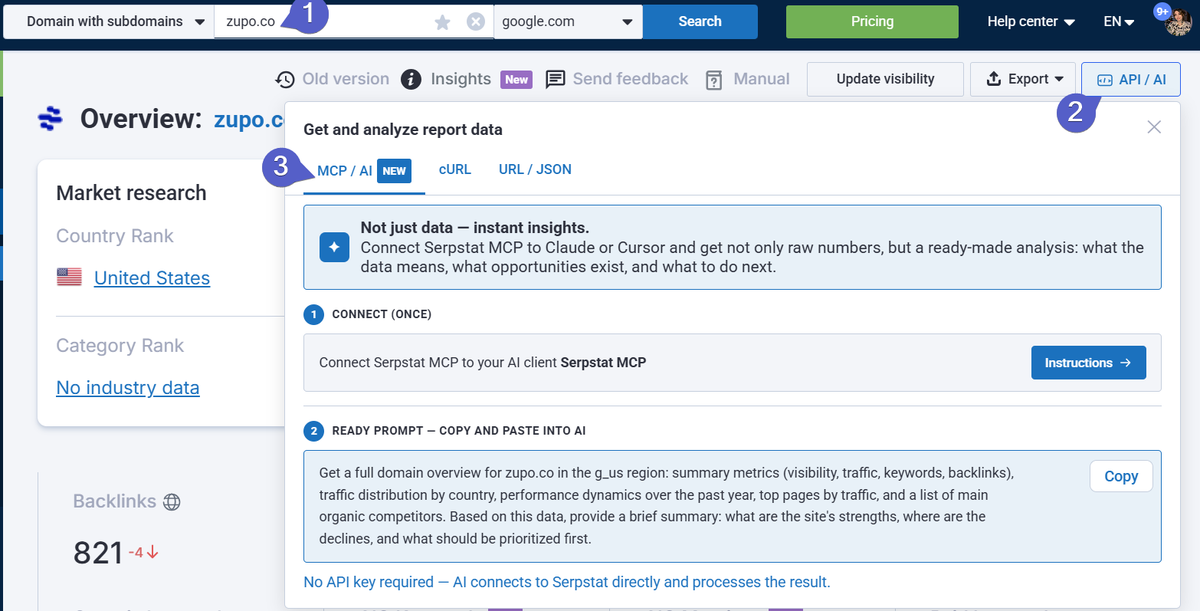The image size is (1200, 611).
Task: Open Serpstat MCP Instructions
Action: (1088, 363)
